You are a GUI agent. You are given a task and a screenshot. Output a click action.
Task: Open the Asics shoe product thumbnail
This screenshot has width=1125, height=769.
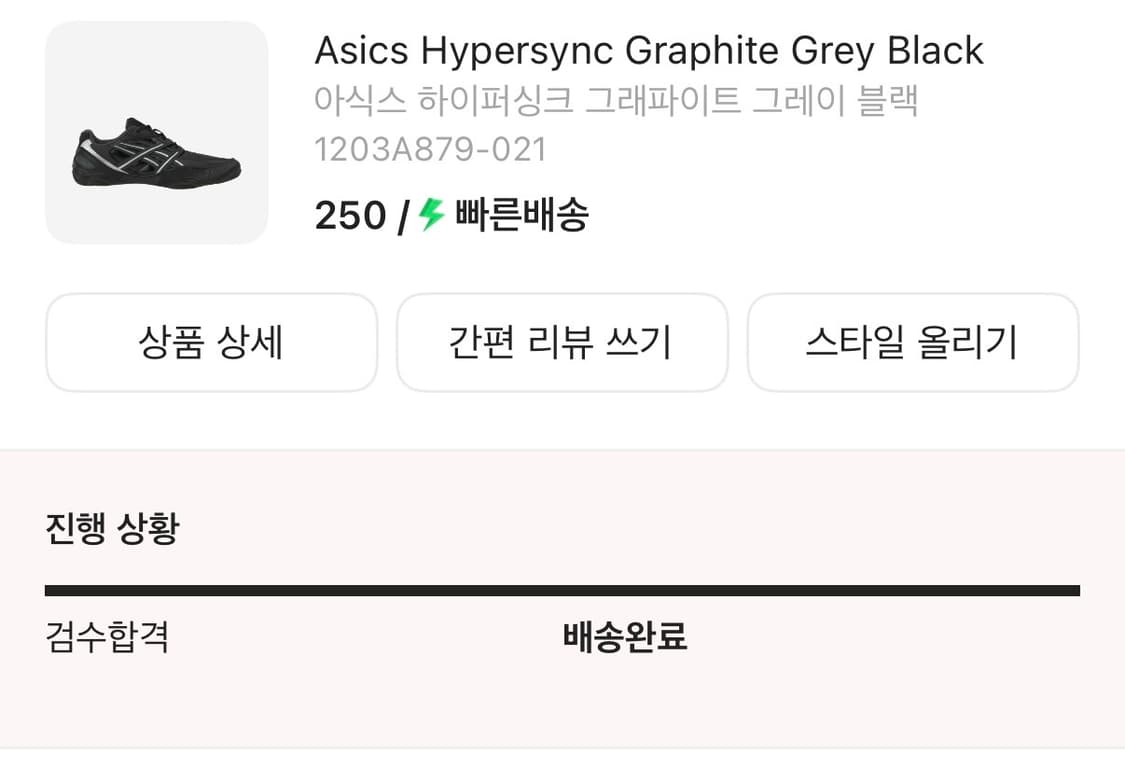pos(156,131)
